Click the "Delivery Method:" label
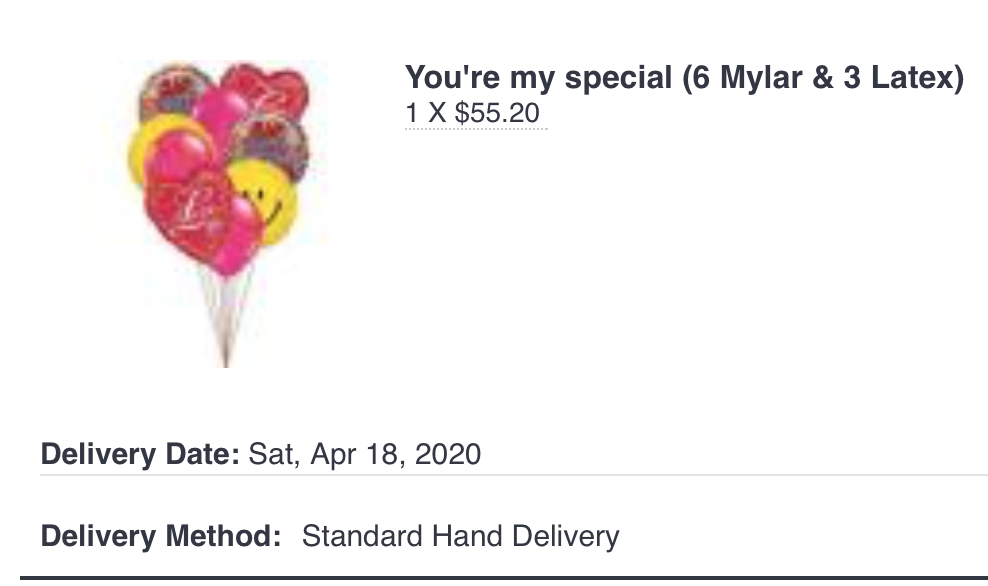Viewport: 988px width, 586px height. (x=160, y=536)
